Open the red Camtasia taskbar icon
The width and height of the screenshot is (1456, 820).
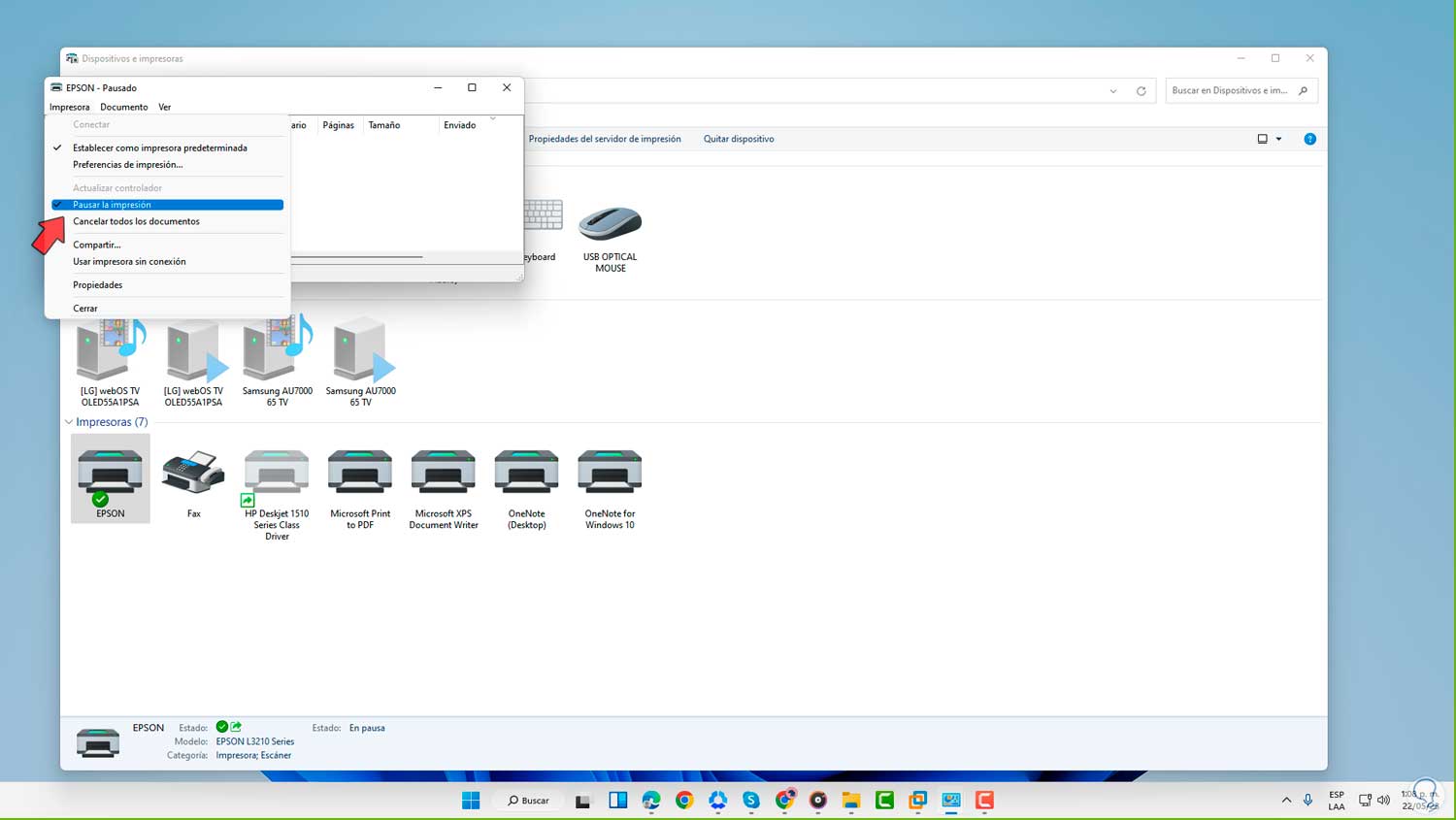point(984,801)
